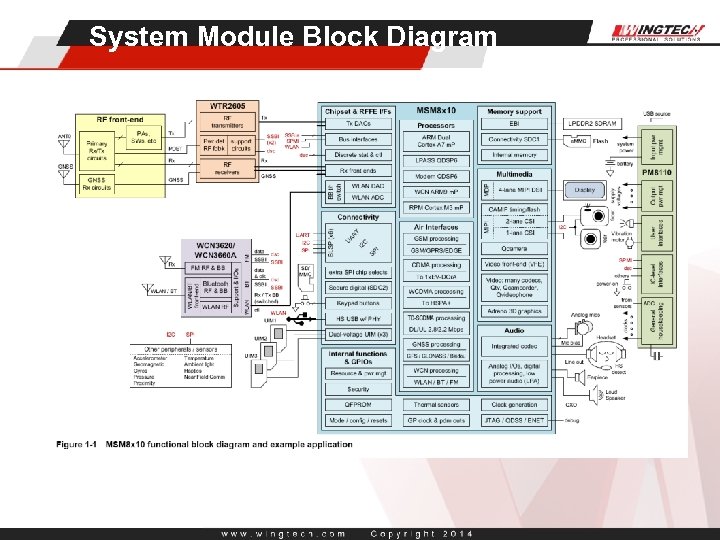Screen dimensions: 720x540
Task: Click the RPM Cortex M3 block
Action: coord(436,208)
